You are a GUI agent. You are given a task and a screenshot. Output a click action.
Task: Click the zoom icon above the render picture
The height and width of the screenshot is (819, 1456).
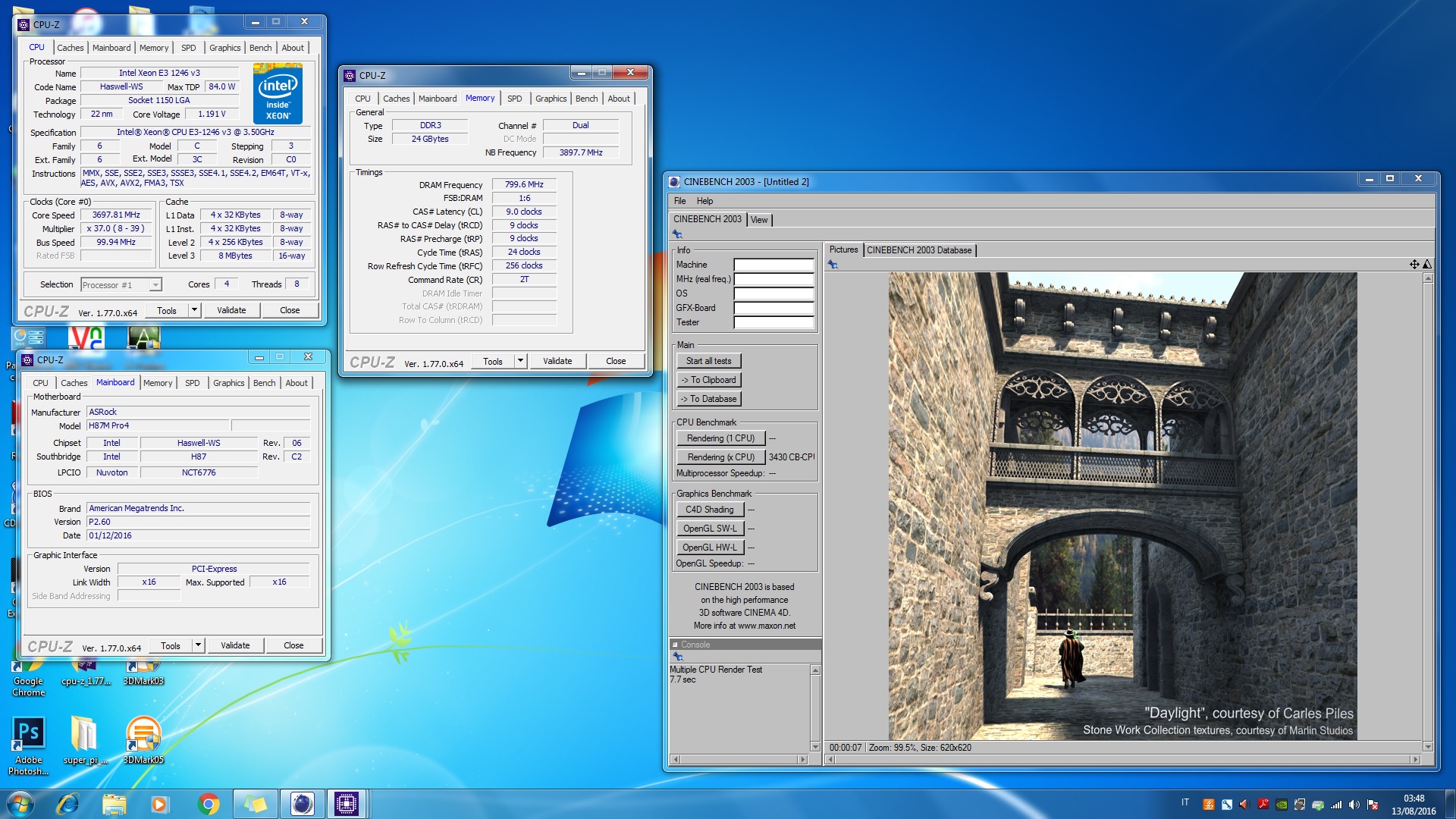(1427, 264)
